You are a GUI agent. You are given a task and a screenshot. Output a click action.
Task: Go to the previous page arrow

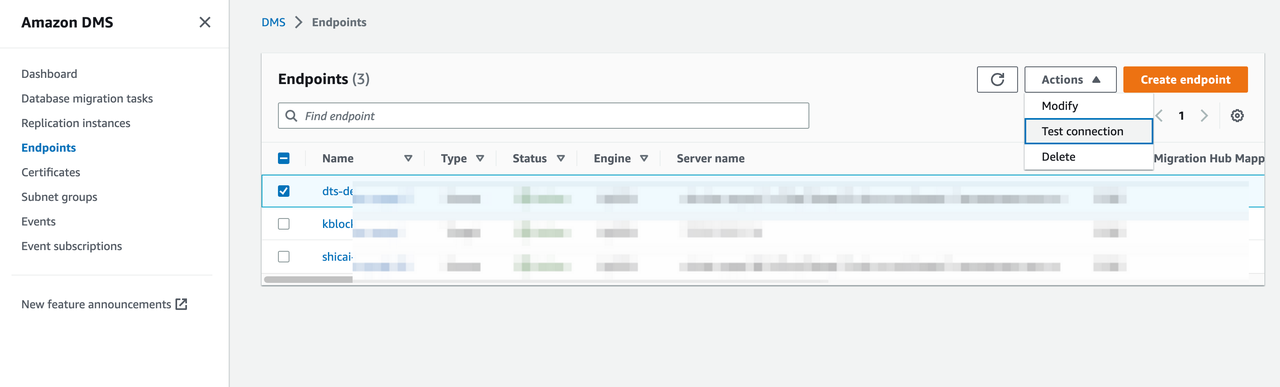(1160, 116)
